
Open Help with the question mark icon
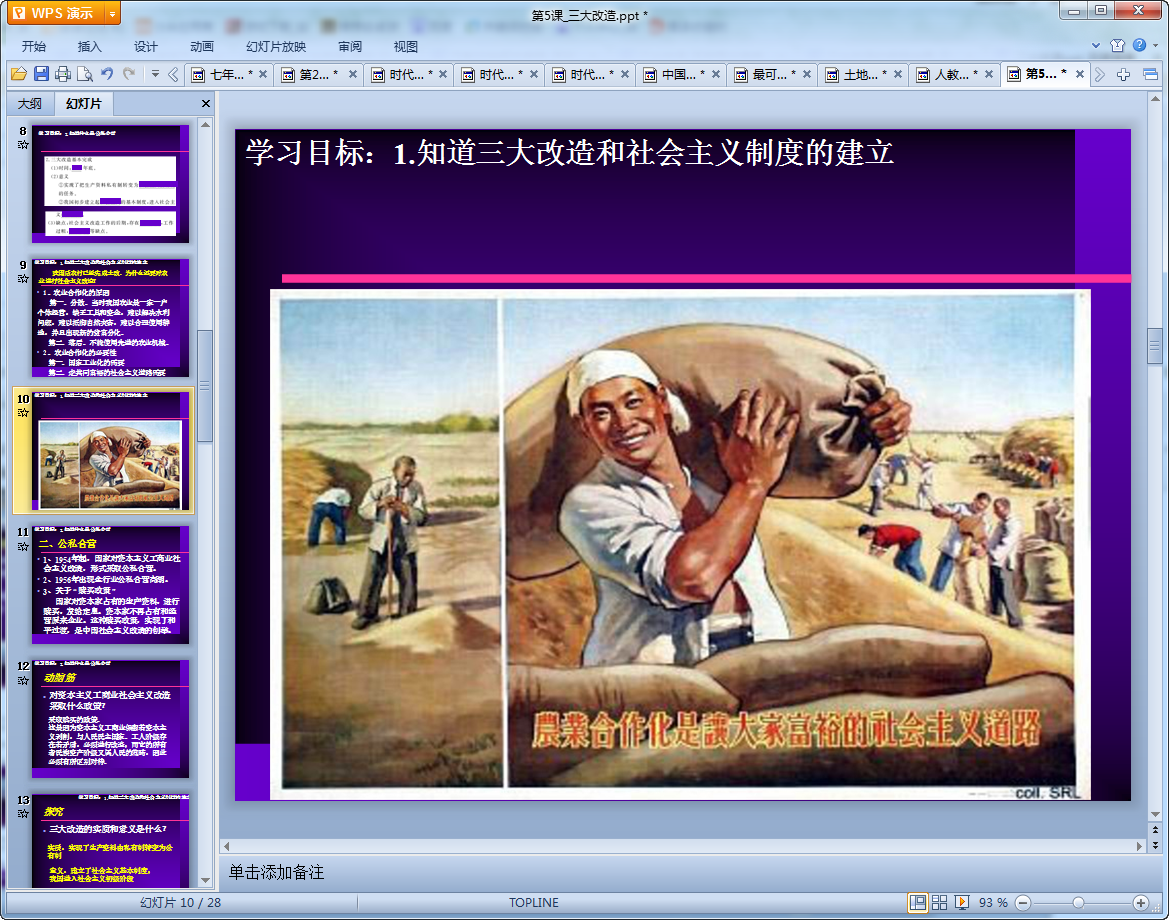click(1139, 45)
